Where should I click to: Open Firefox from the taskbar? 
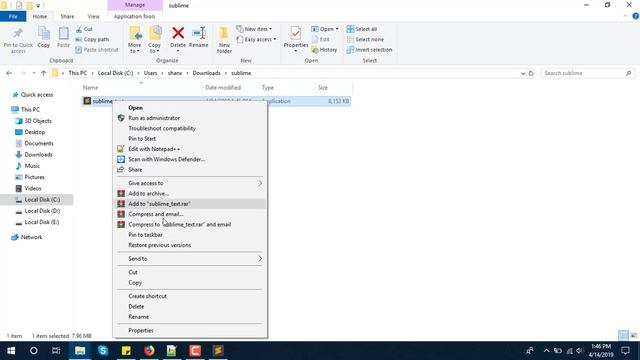pyautogui.click(x=149, y=351)
